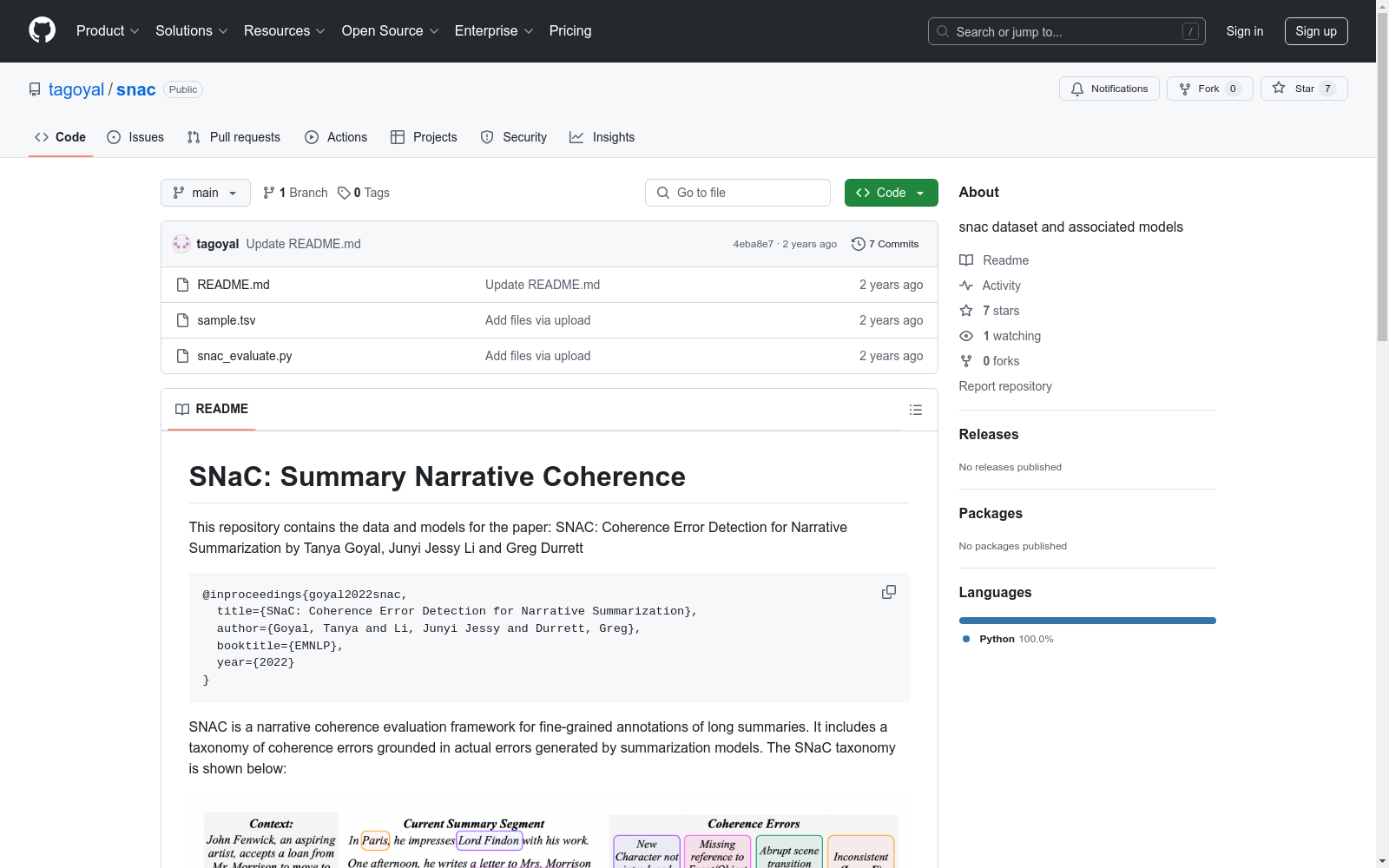Open the Enterprise dropdown

point(494,30)
